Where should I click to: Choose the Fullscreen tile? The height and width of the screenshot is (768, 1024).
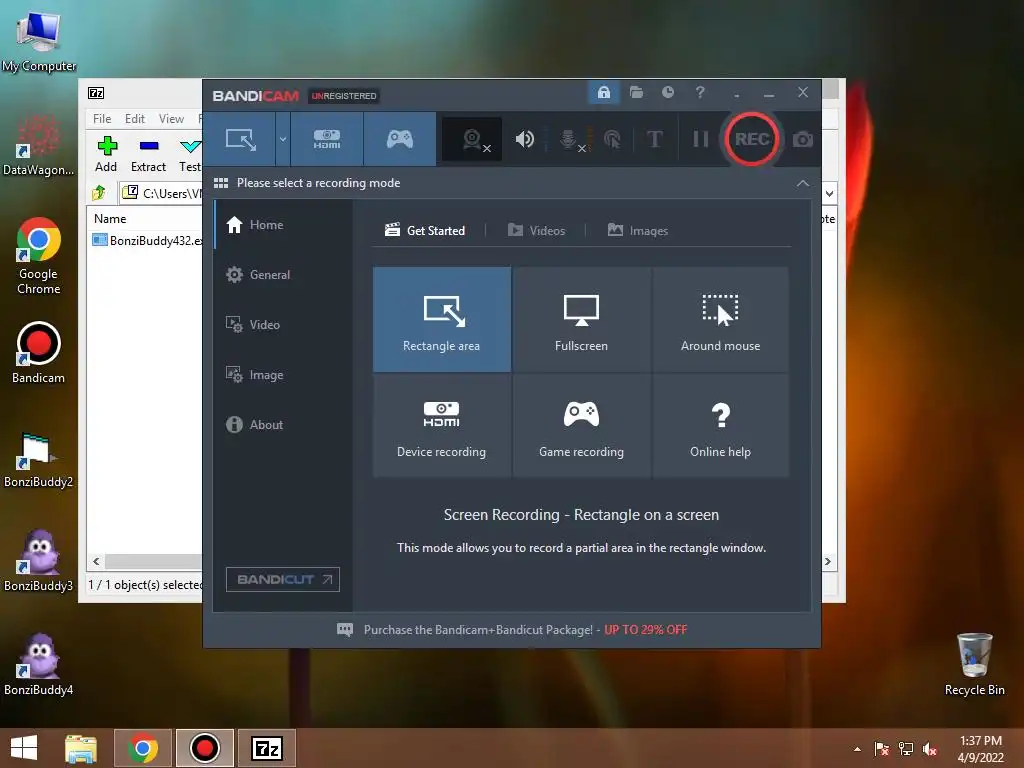click(581, 319)
